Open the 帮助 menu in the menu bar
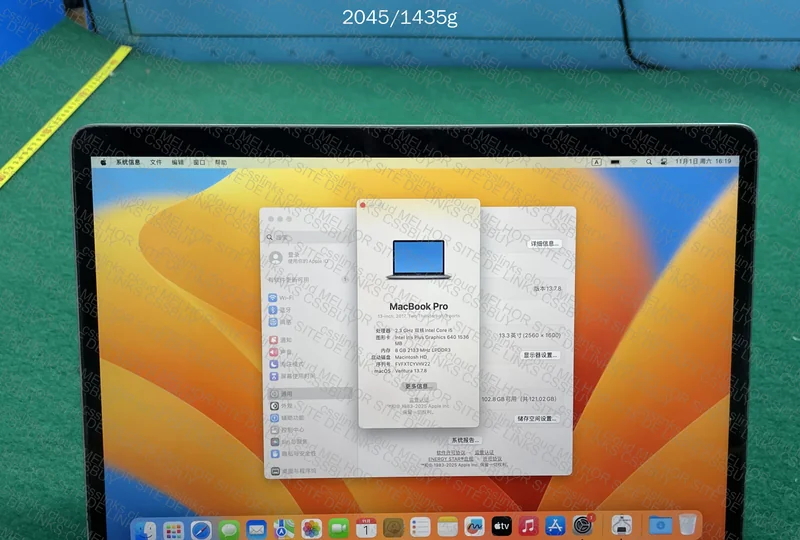Viewport: 800px width, 540px height. [x=221, y=162]
